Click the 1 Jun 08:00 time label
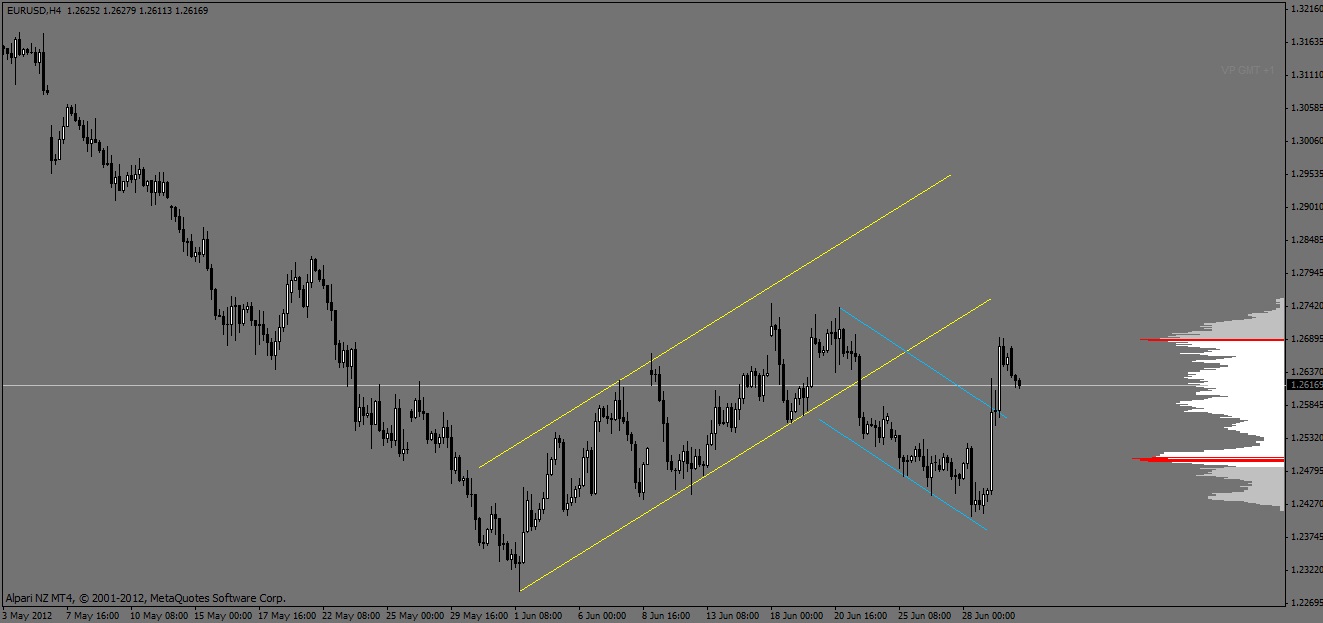This screenshot has height=623, width=1323. (x=540, y=615)
